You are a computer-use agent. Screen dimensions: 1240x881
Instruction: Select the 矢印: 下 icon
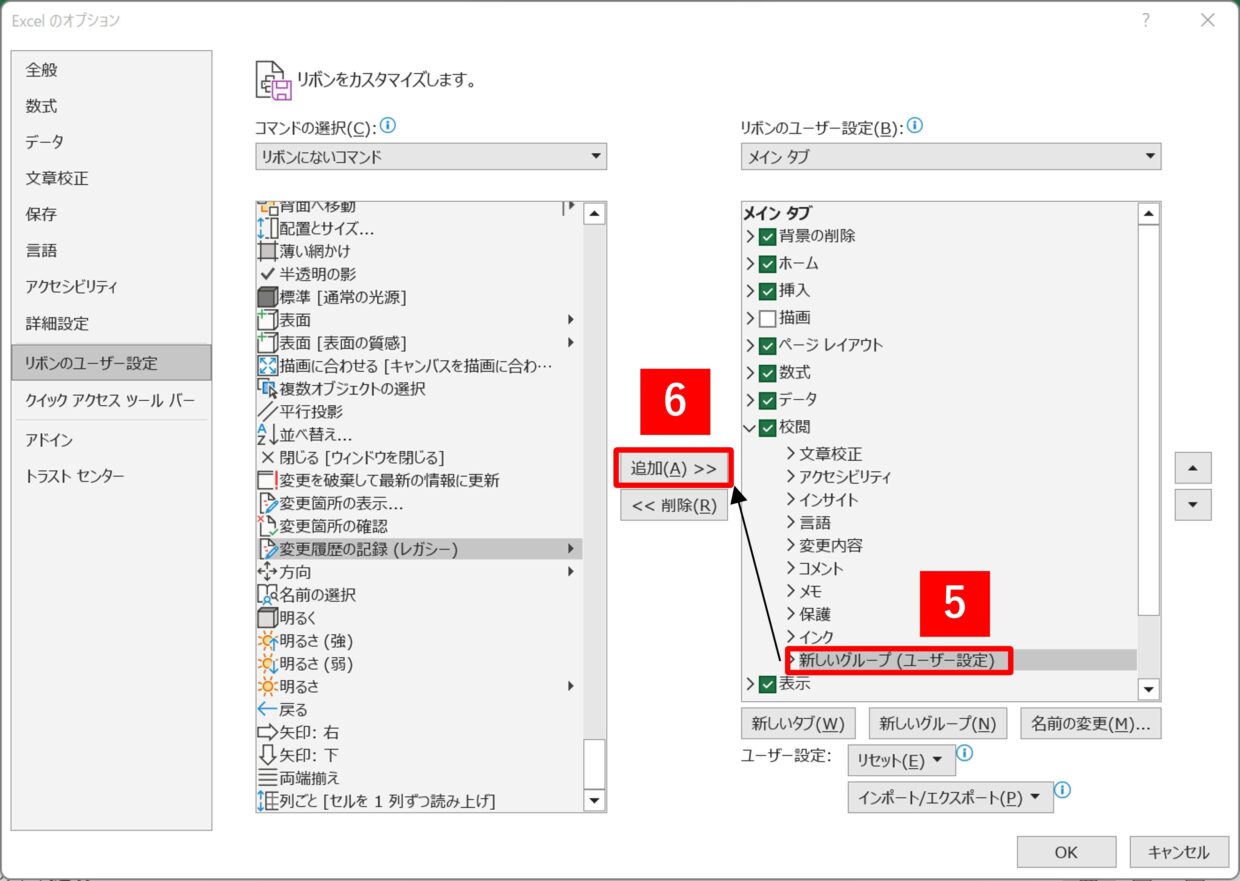[267, 755]
